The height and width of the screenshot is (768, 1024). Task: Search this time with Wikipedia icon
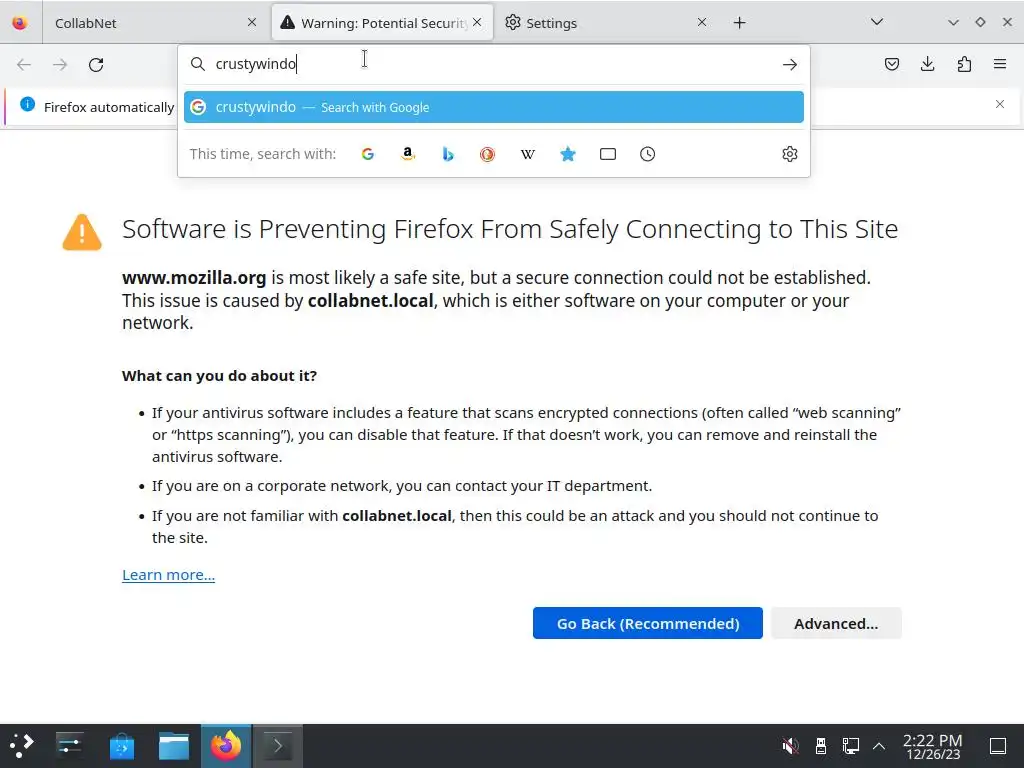528,154
